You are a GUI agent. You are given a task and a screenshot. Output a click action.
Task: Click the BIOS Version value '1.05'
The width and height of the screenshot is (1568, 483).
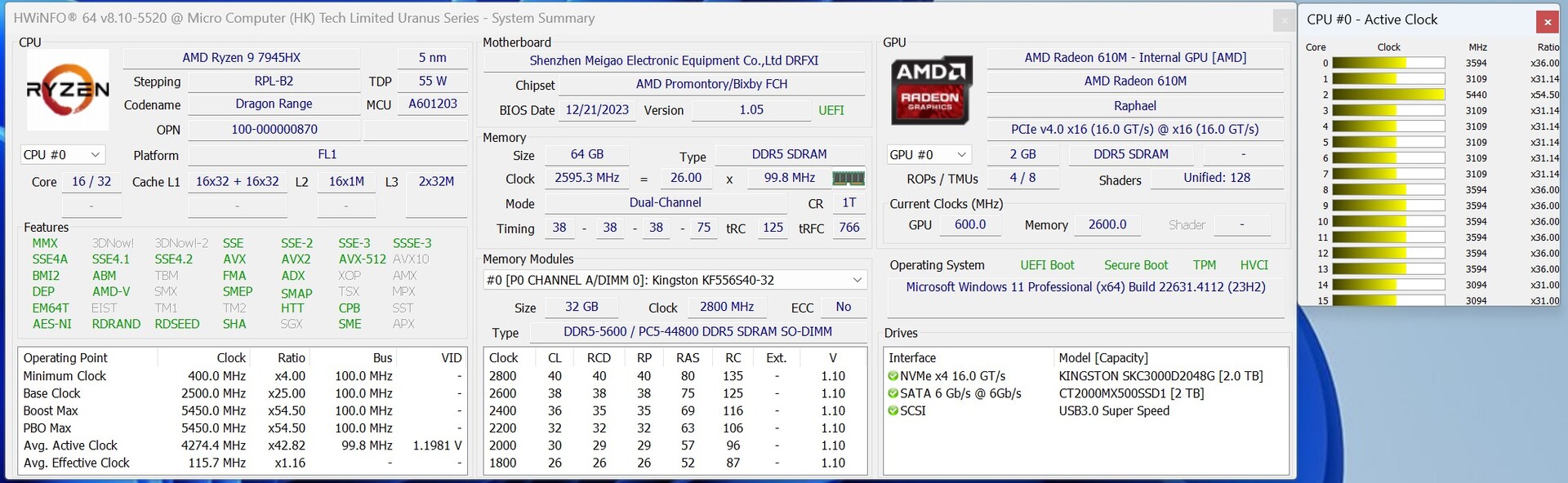(751, 110)
